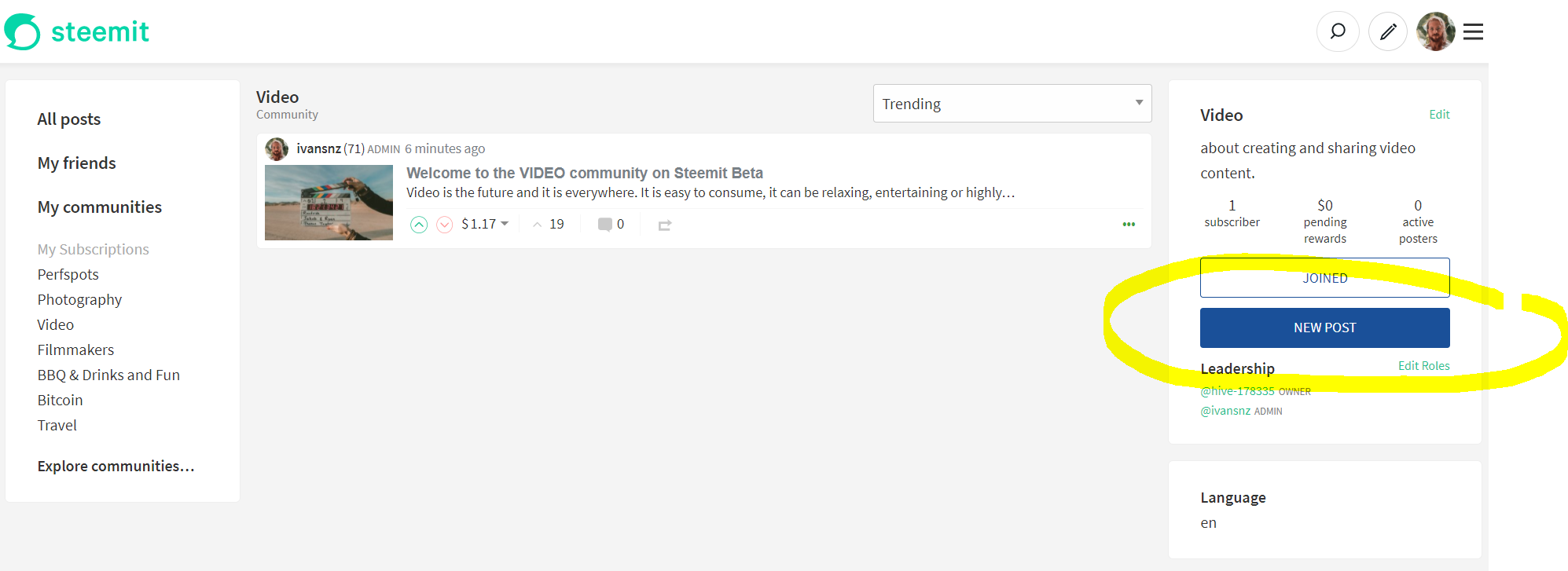Open the Trending sort dropdown
Viewport: 1568px width, 571px height.
point(1012,104)
